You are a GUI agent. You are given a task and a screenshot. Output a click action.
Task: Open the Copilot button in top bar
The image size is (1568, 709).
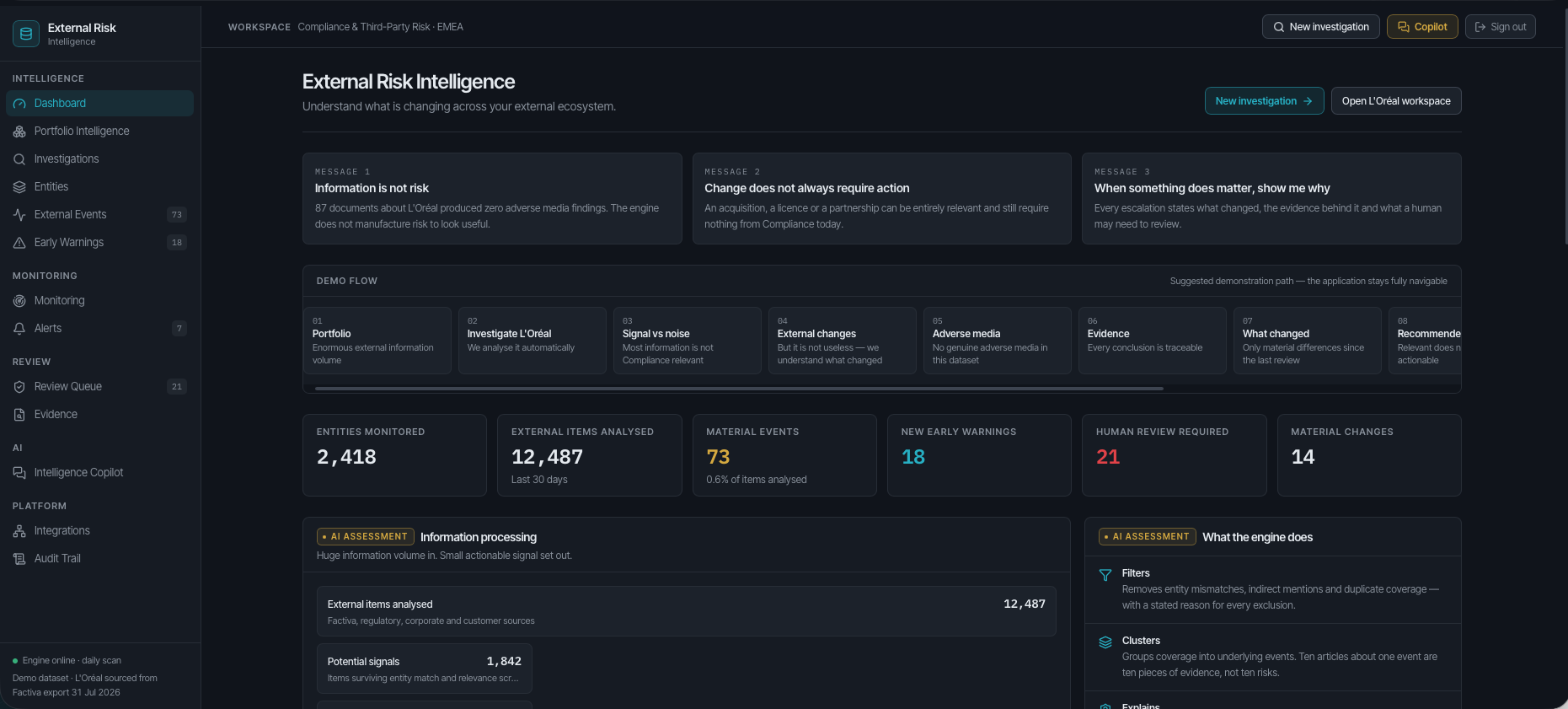[1422, 27]
